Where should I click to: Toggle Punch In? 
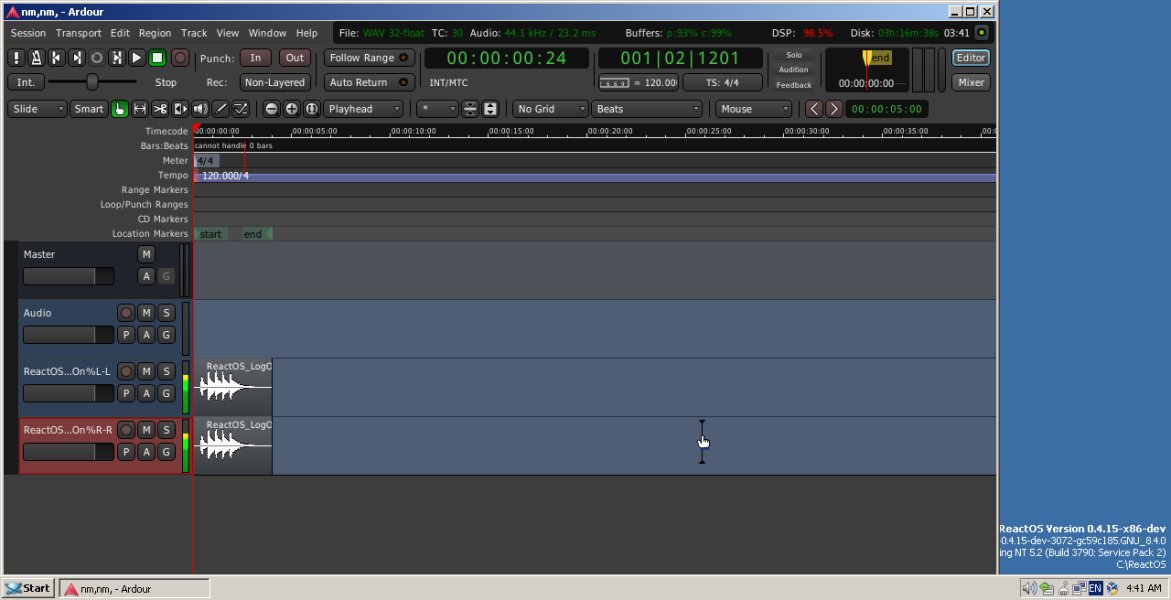(255, 58)
